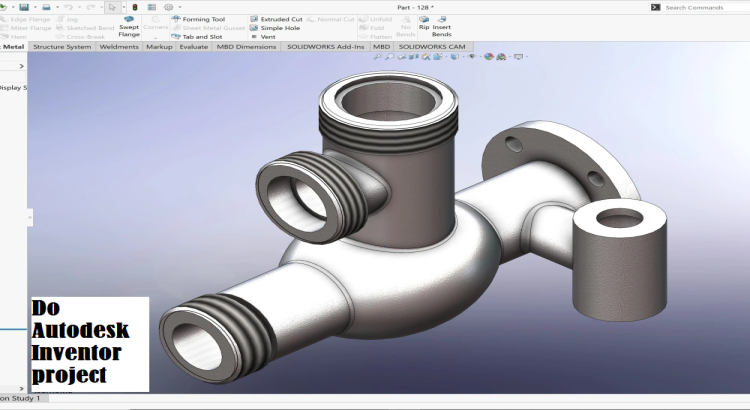
Task: Switch to the SOLIDWORKS CAM tab
Action: coord(432,46)
